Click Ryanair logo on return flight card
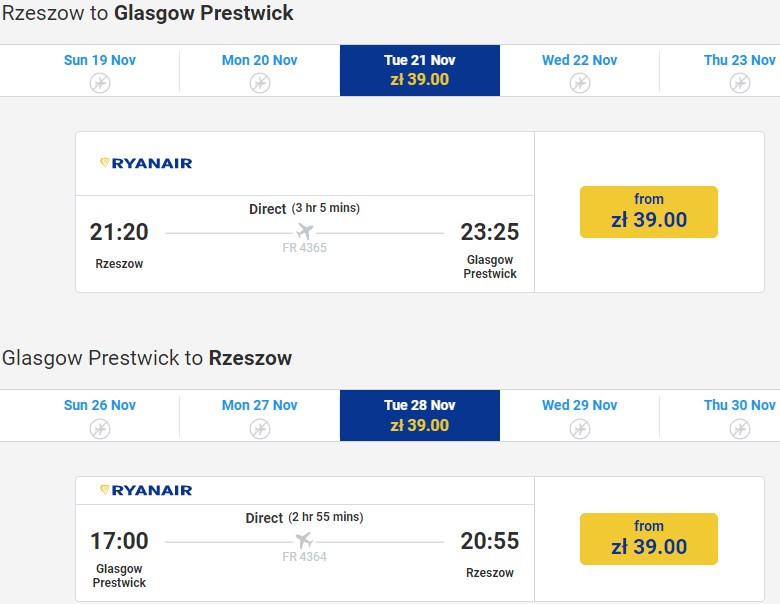 point(146,490)
